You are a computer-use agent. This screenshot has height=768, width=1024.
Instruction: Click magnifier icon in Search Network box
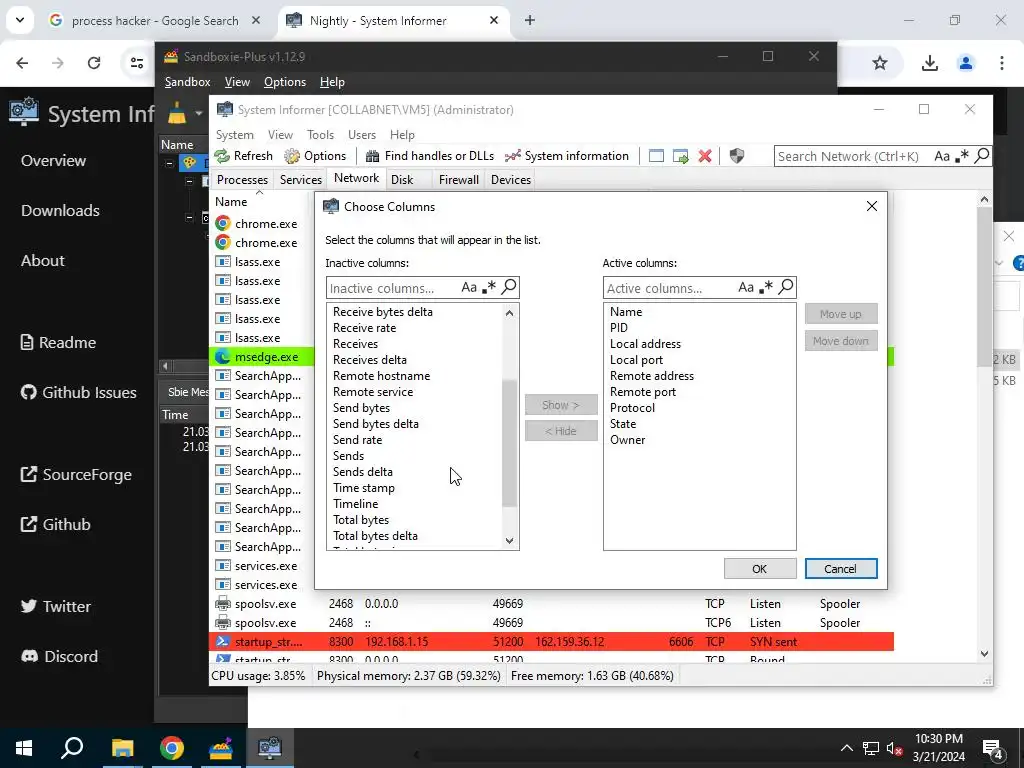click(981, 155)
